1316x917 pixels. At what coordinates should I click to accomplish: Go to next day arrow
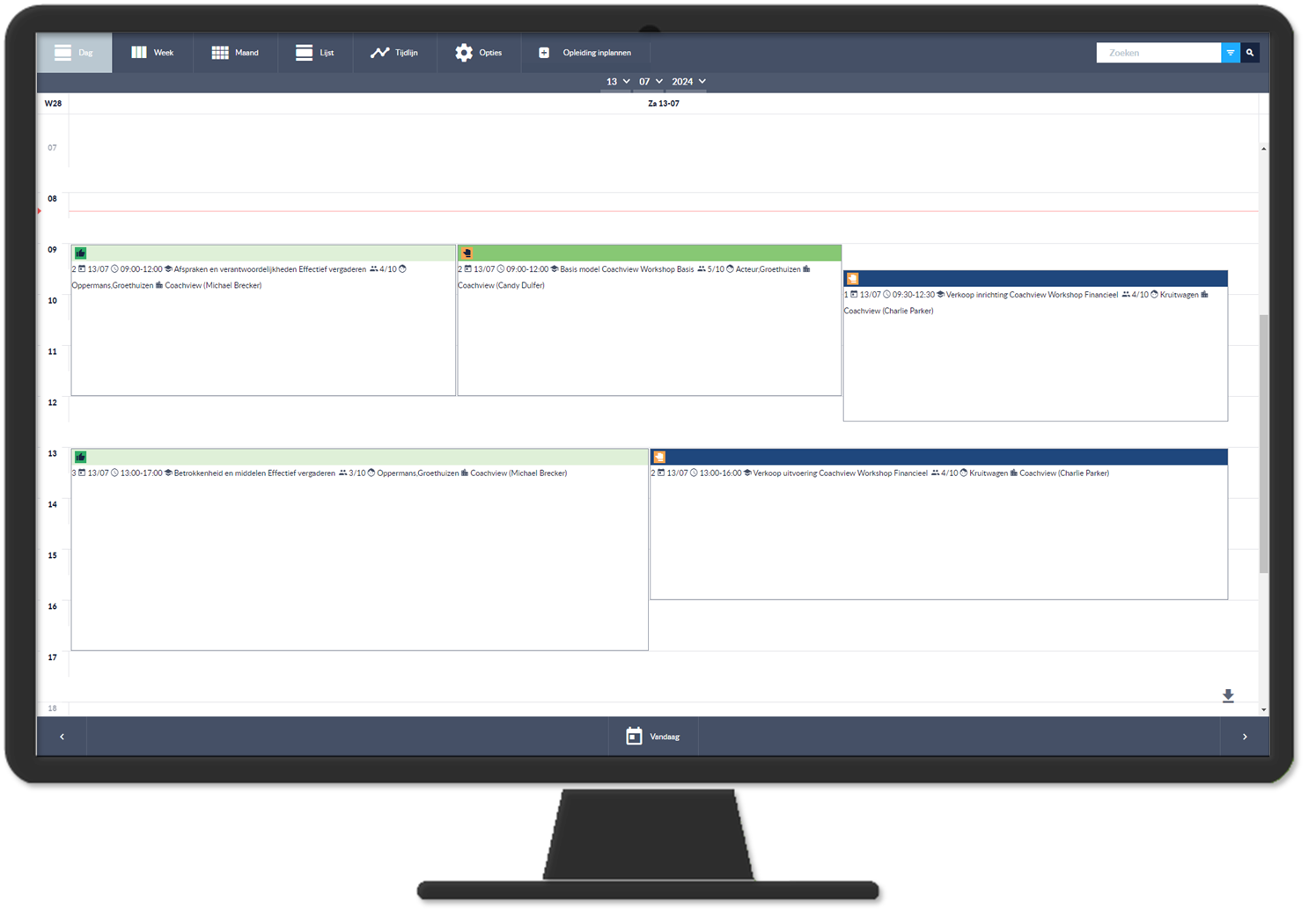point(1245,737)
